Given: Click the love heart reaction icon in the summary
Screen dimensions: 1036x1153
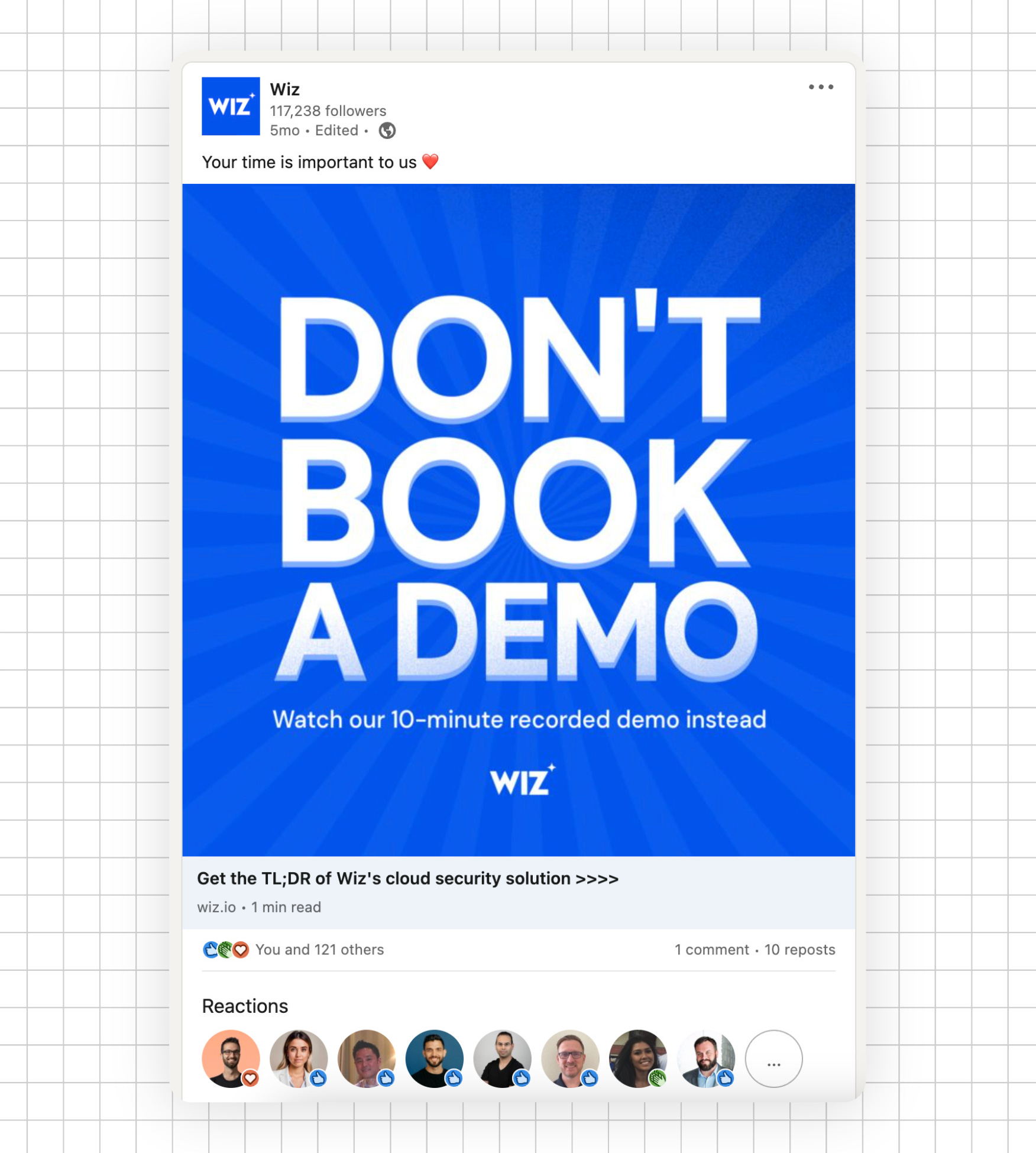Looking at the screenshot, I should coord(241,950).
